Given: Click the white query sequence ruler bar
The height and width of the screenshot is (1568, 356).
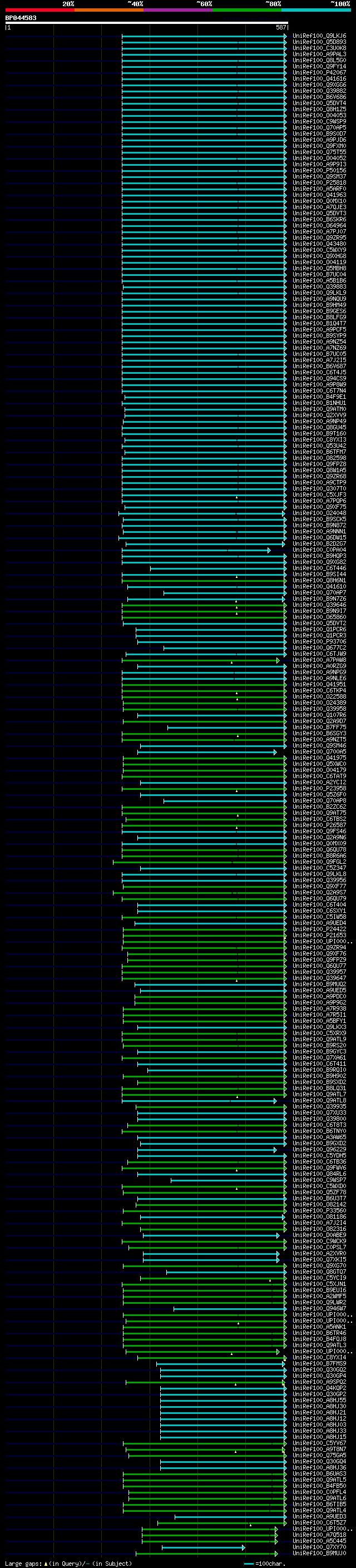Looking at the screenshot, I should coord(147,22).
